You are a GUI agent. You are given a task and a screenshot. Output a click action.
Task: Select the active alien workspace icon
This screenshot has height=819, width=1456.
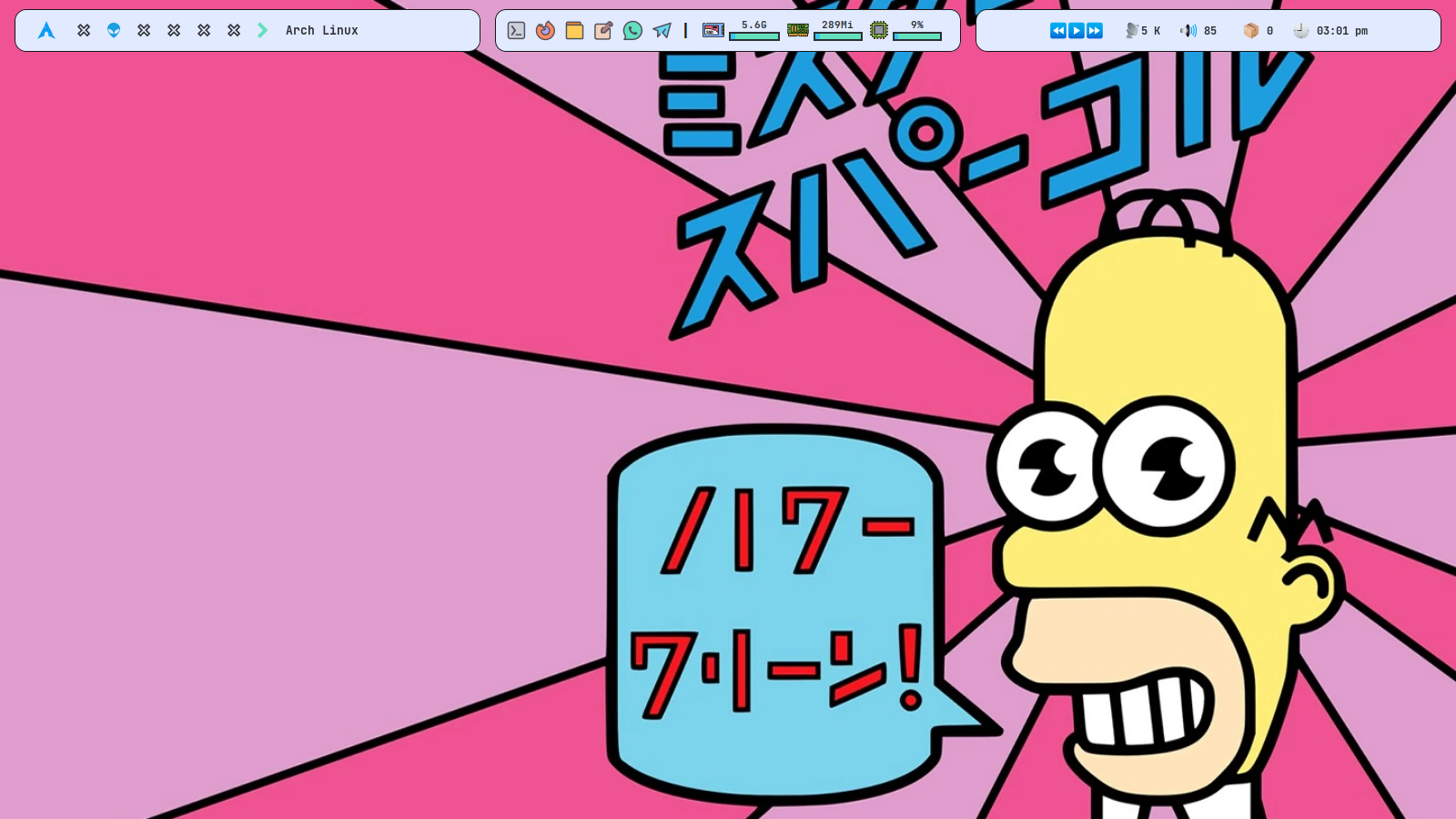(x=114, y=31)
